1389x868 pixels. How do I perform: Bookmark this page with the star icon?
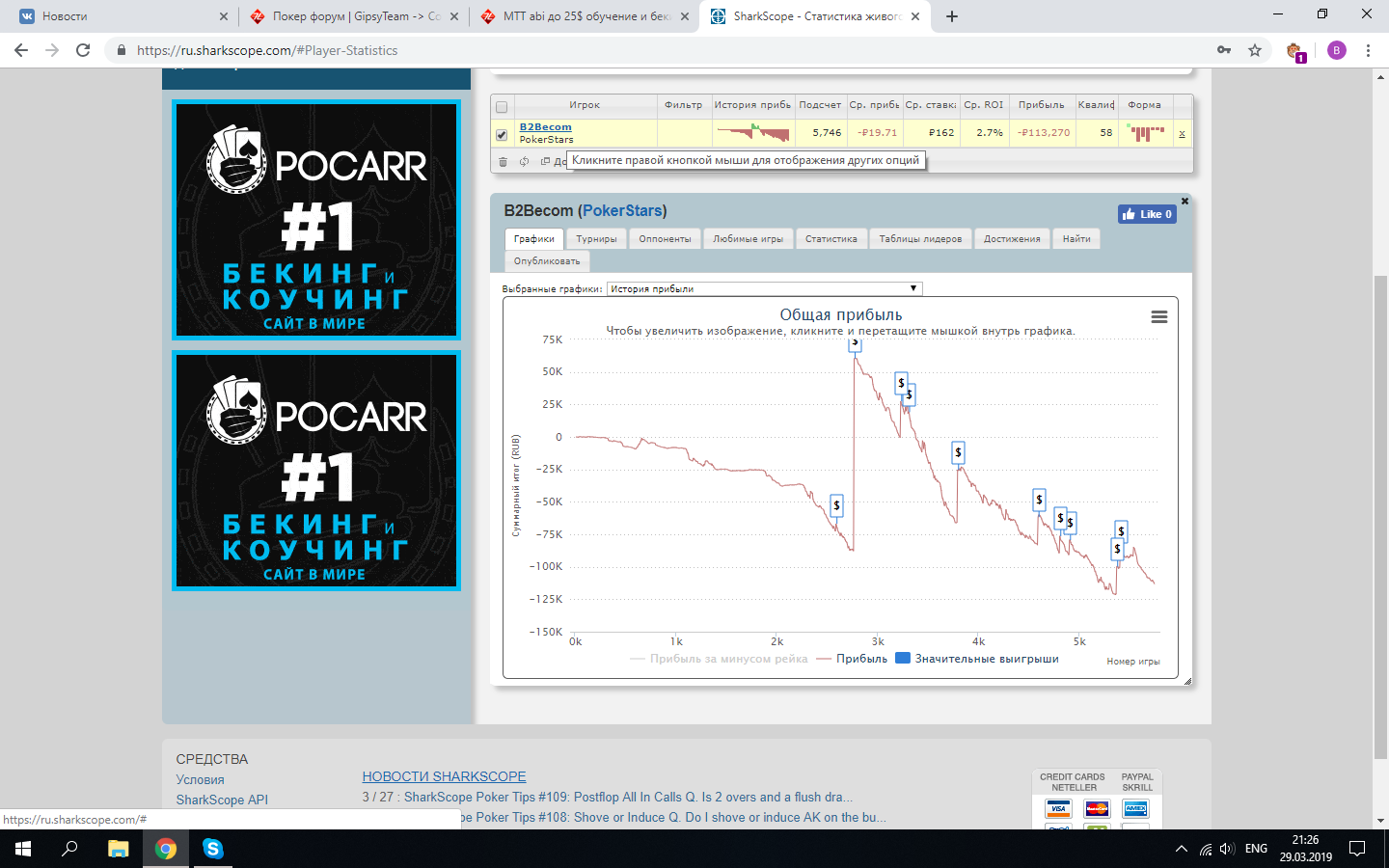pyautogui.click(x=1255, y=50)
